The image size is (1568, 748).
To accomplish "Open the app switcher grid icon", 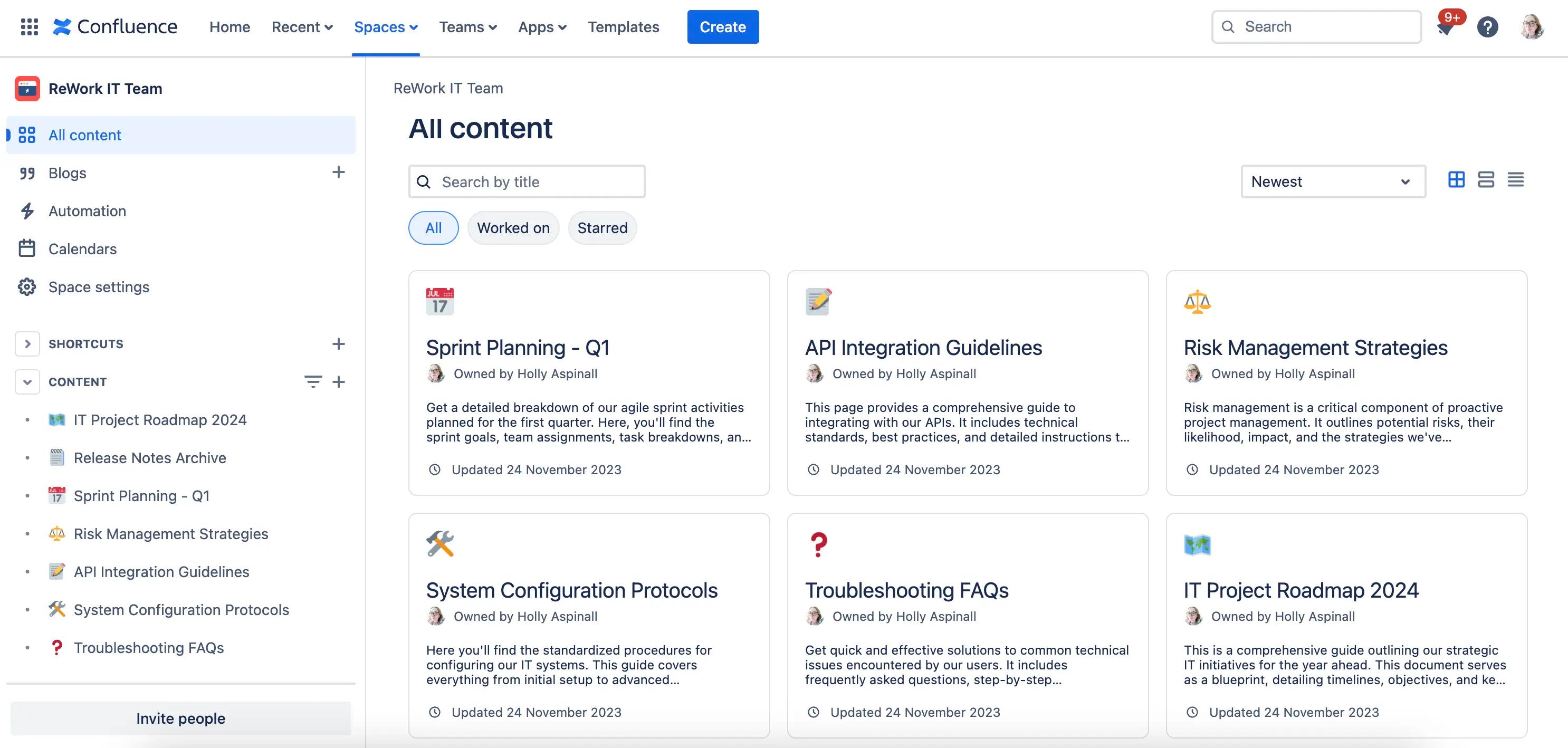I will pyautogui.click(x=29, y=27).
